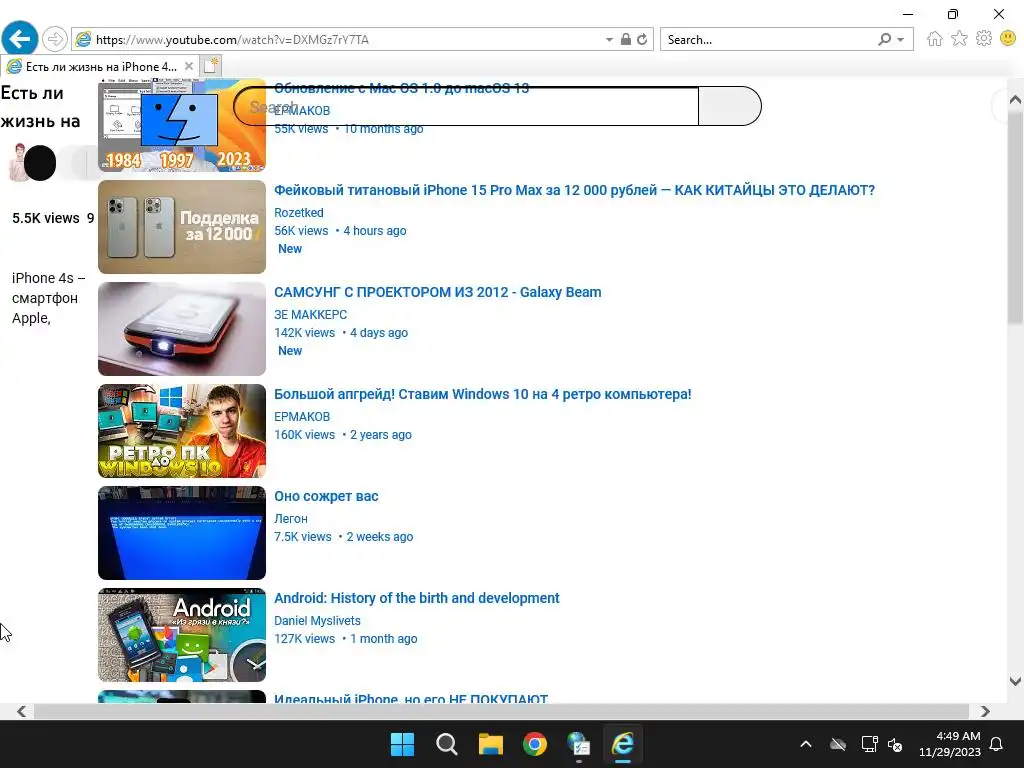
Task: Click the Home icon in IE toolbar
Action: tap(935, 39)
